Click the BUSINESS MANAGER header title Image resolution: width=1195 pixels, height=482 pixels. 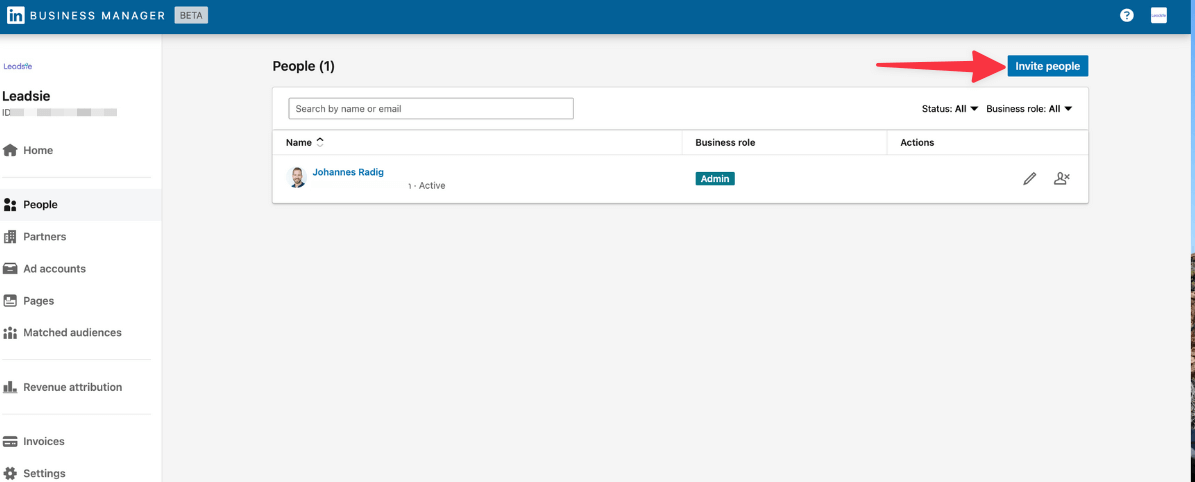99,15
